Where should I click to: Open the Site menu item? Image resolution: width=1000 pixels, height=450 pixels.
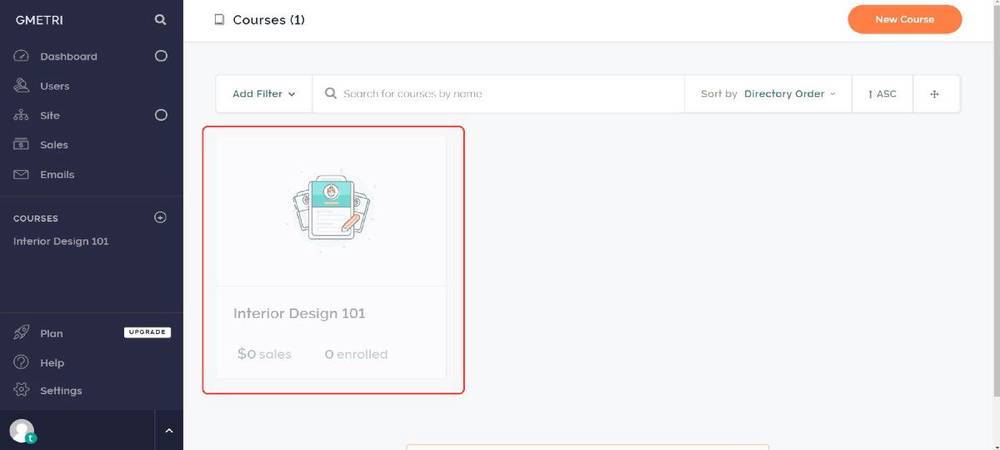[x=50, y=115]
